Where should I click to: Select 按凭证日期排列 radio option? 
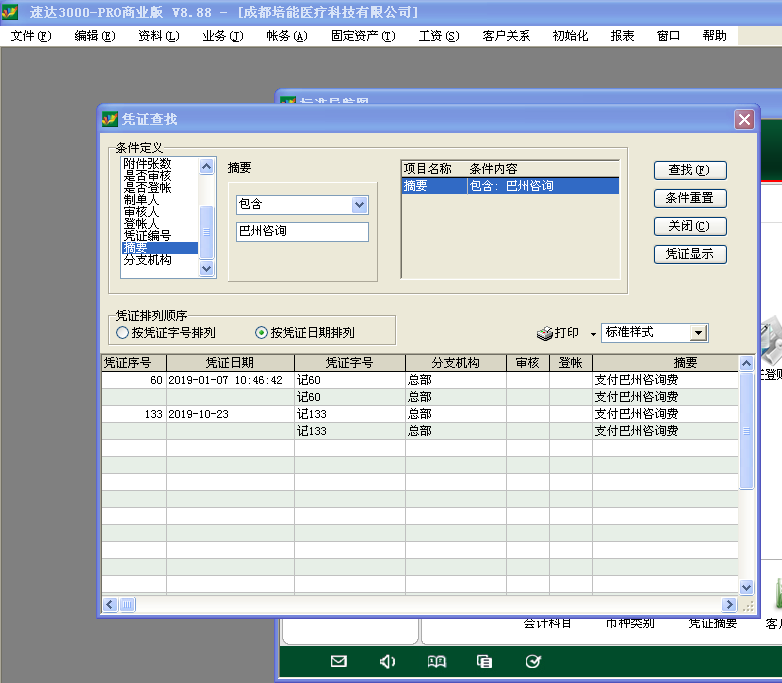tap(261, 333)
